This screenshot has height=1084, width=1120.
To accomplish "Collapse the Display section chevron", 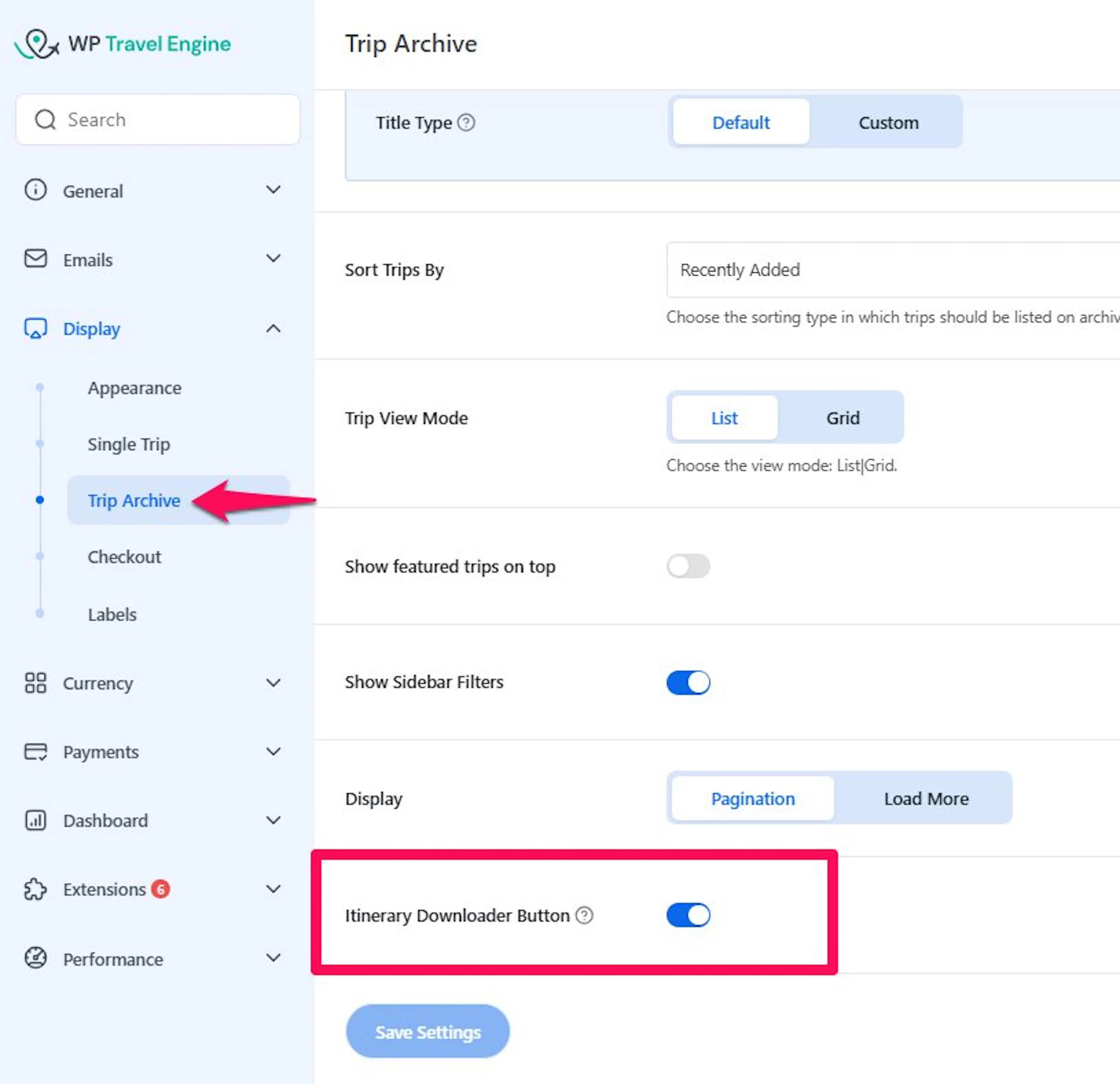I will click(274, 329).
